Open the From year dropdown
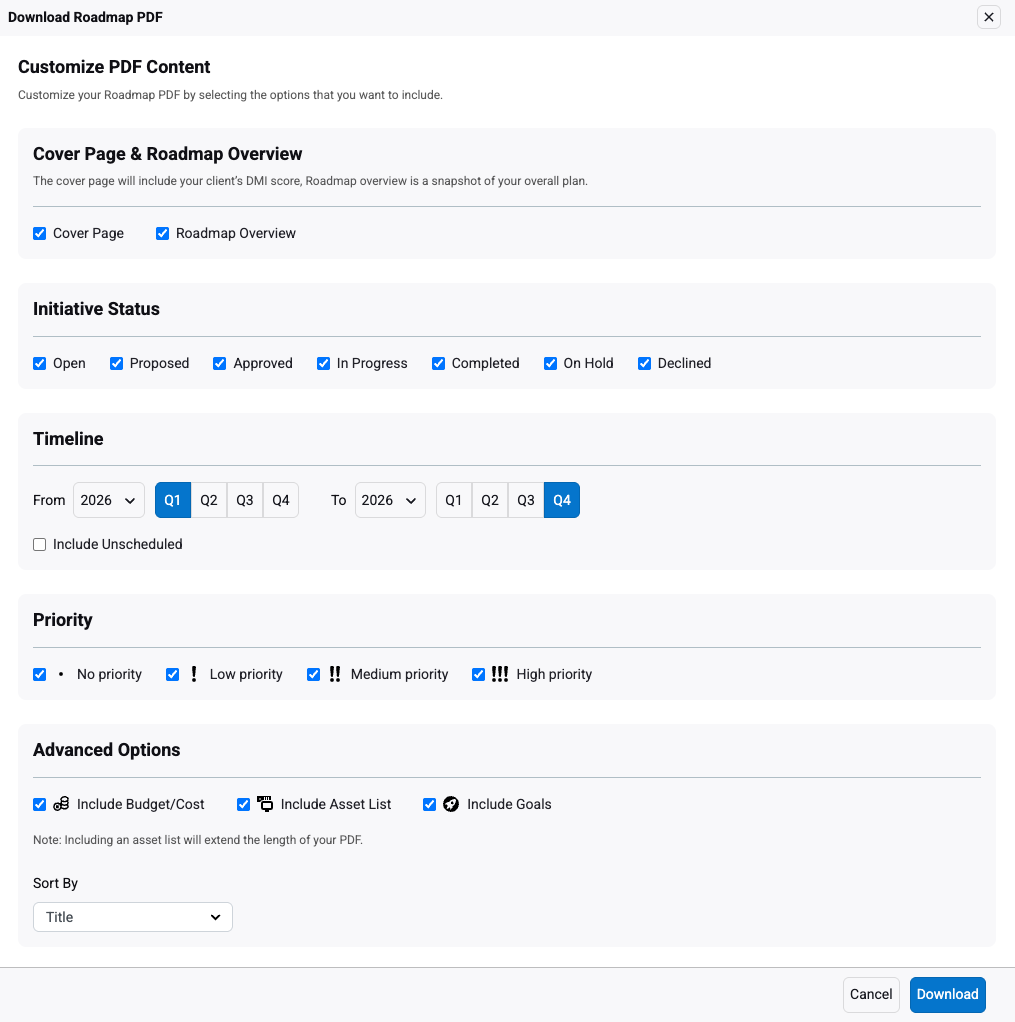This screenshot has height=1022, width=1015. click(109, 500)
